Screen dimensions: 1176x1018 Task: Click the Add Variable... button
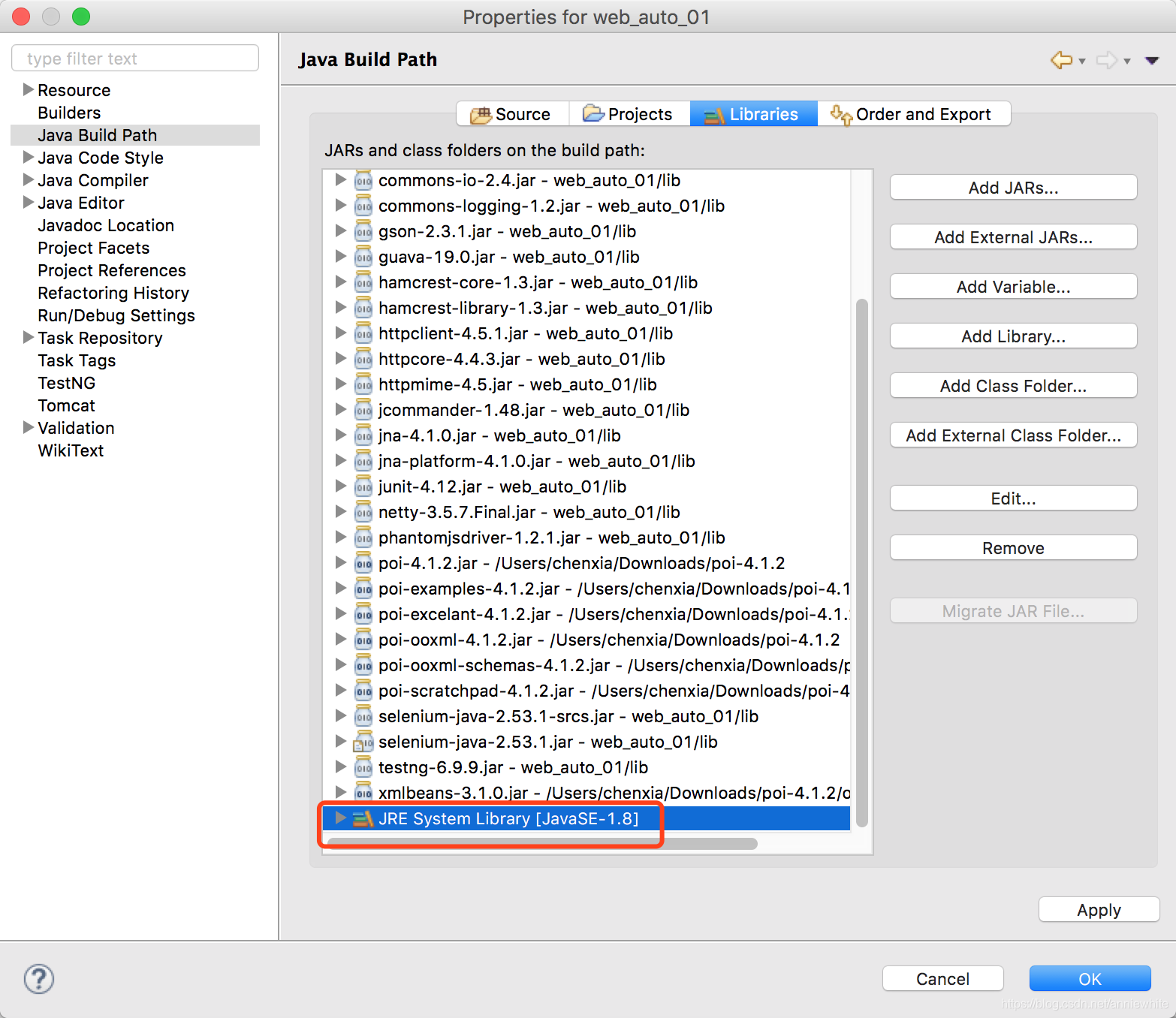tap(1013, 287)
